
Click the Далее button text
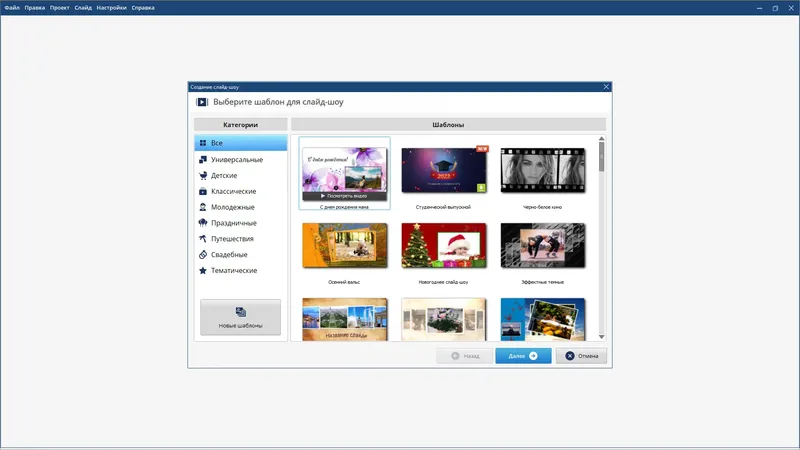(516, 356)
